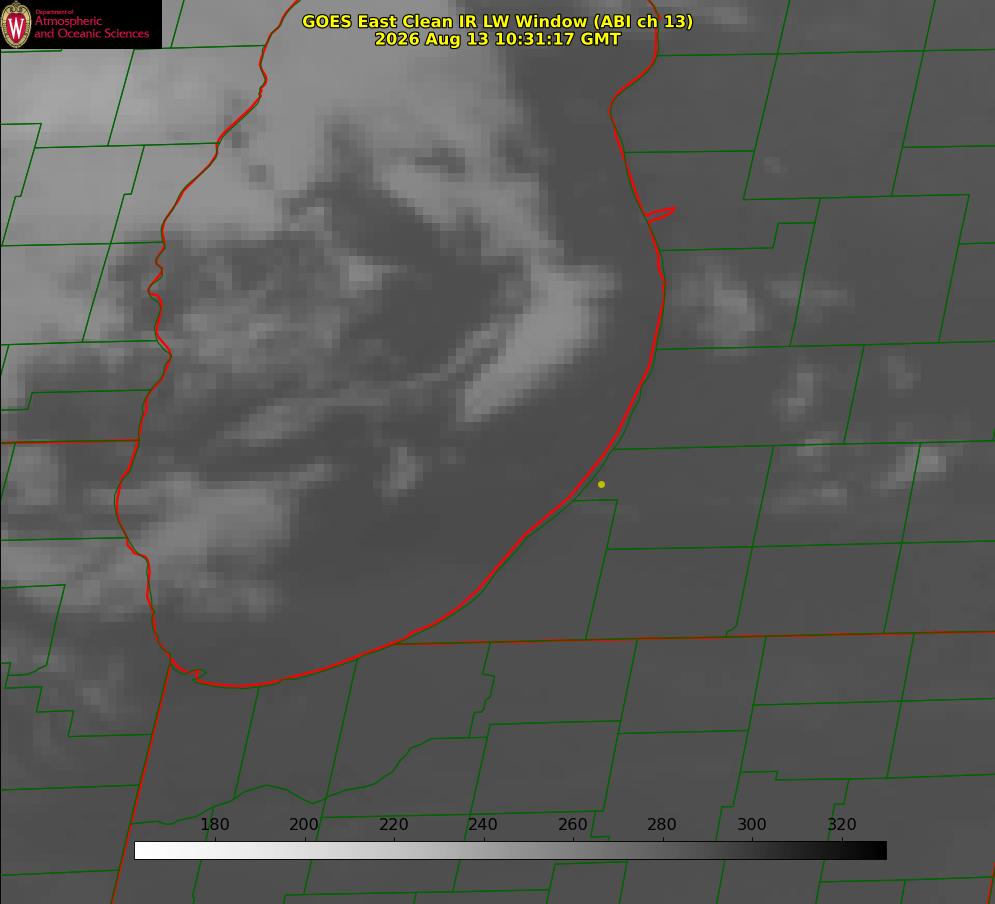Viewport: 995px width, 904px height.
Task: Click the 280 colorbar tick label
Action: [662, 824]
